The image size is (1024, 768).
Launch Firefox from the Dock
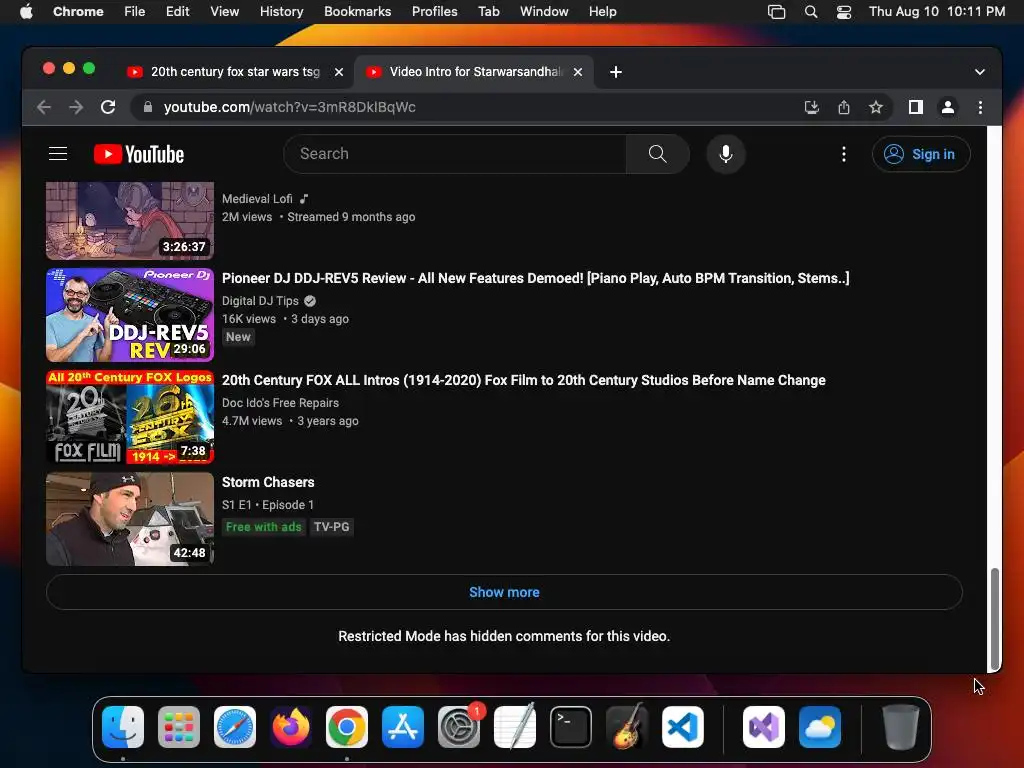click(291, 727)
